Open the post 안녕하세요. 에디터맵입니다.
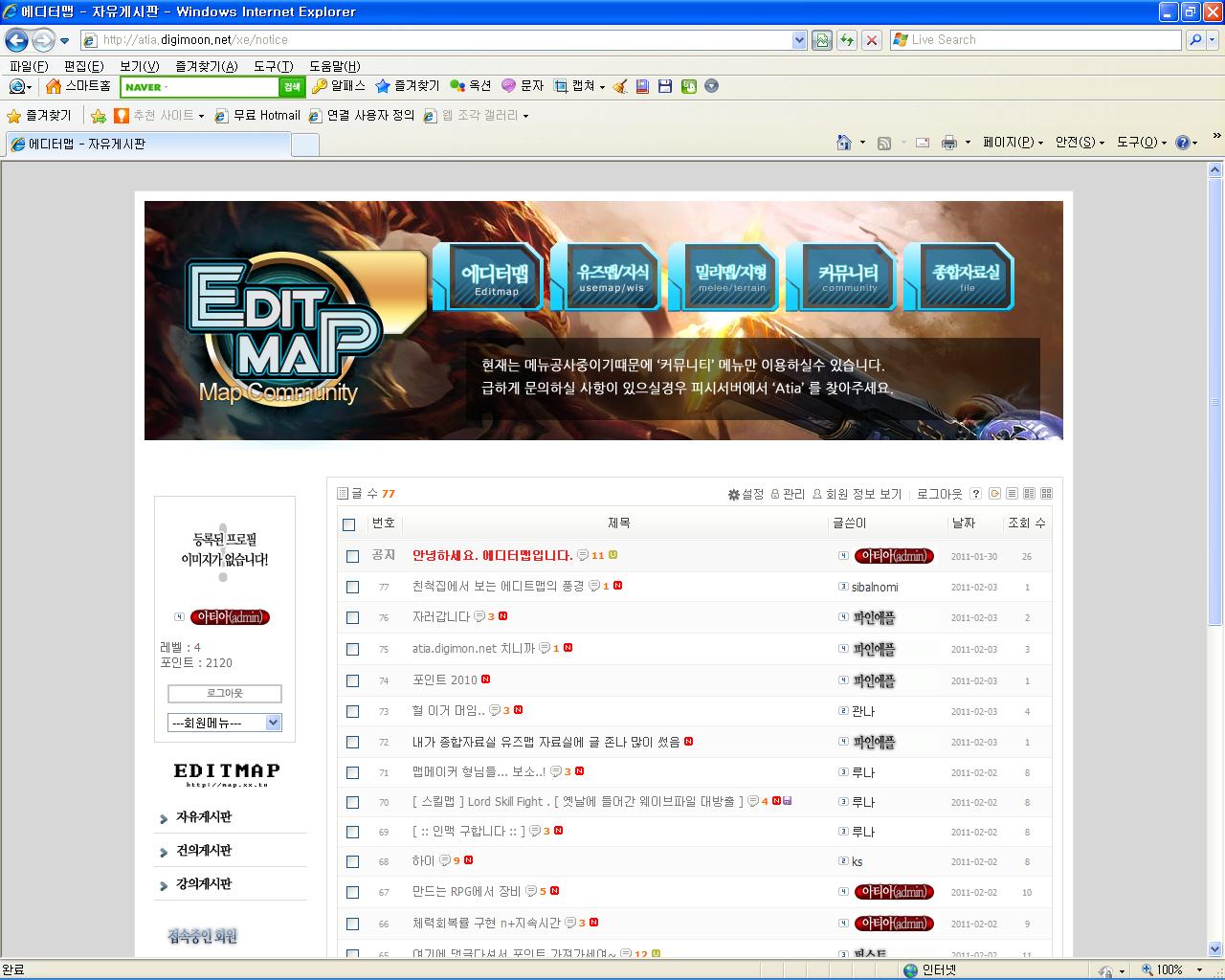1225x980 pixels. 492,555
